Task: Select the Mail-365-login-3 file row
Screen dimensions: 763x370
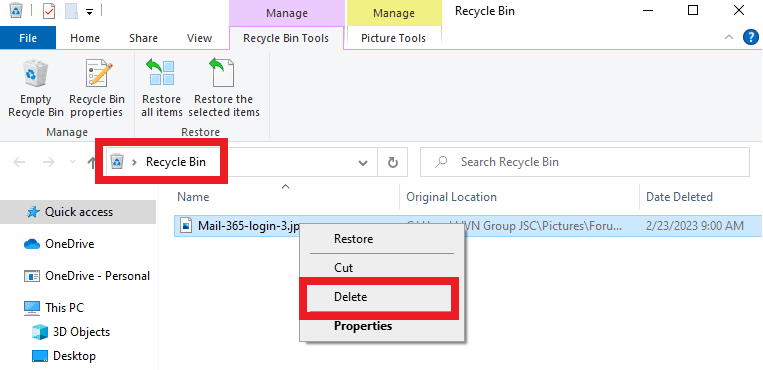Action: (468, 226)
